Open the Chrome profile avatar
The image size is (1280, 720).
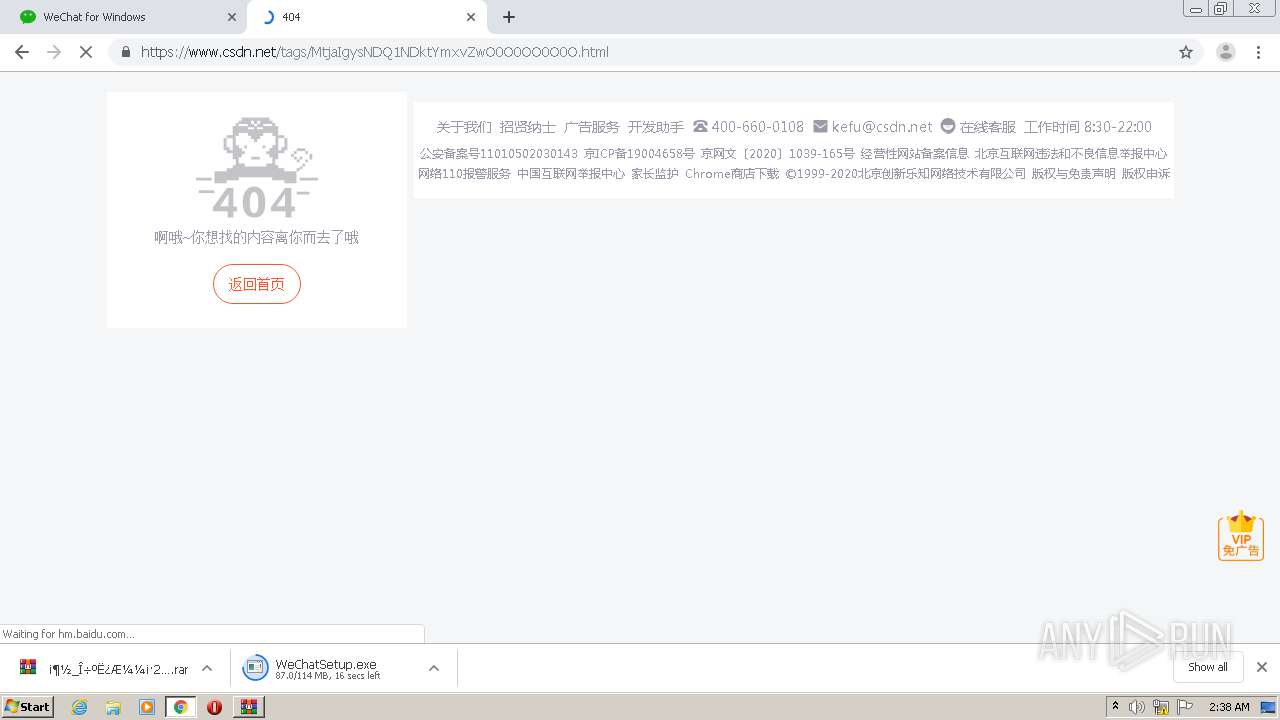click(x=1226, y=52)
